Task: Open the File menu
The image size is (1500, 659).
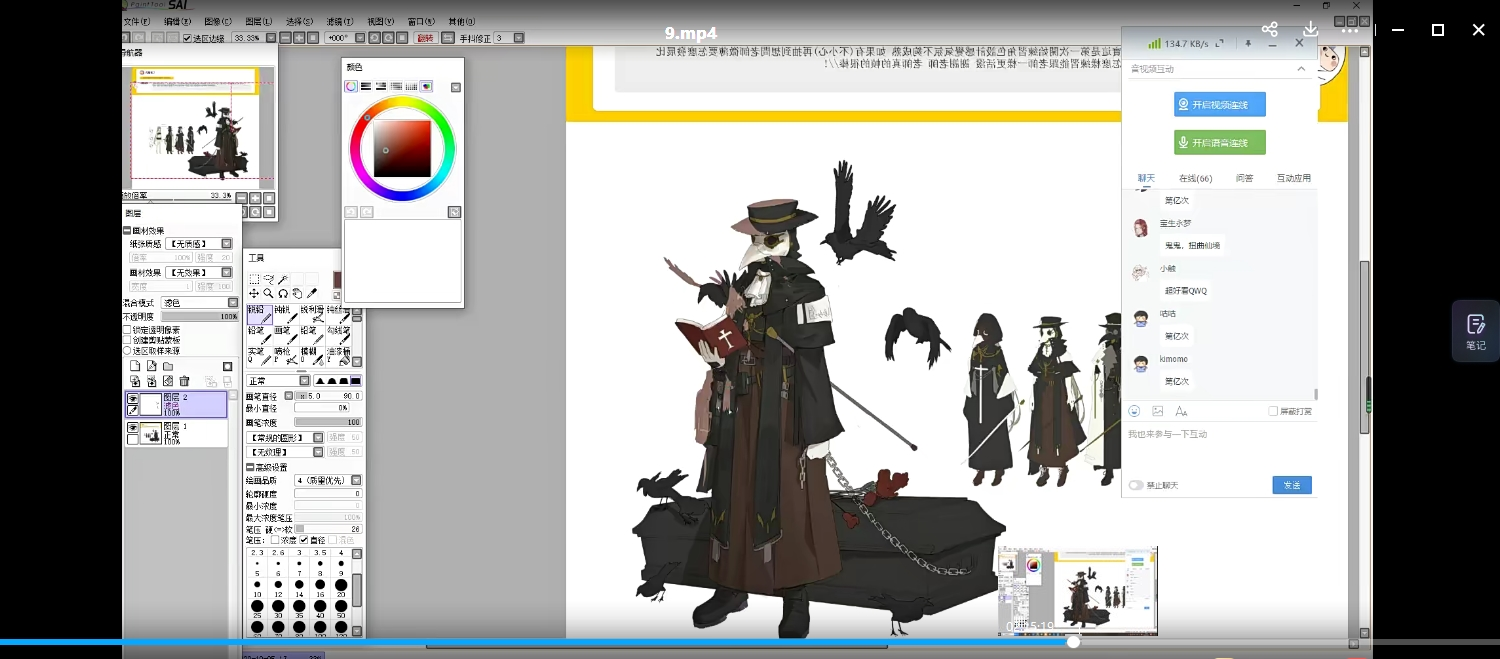Action: [x=137, y=22]
